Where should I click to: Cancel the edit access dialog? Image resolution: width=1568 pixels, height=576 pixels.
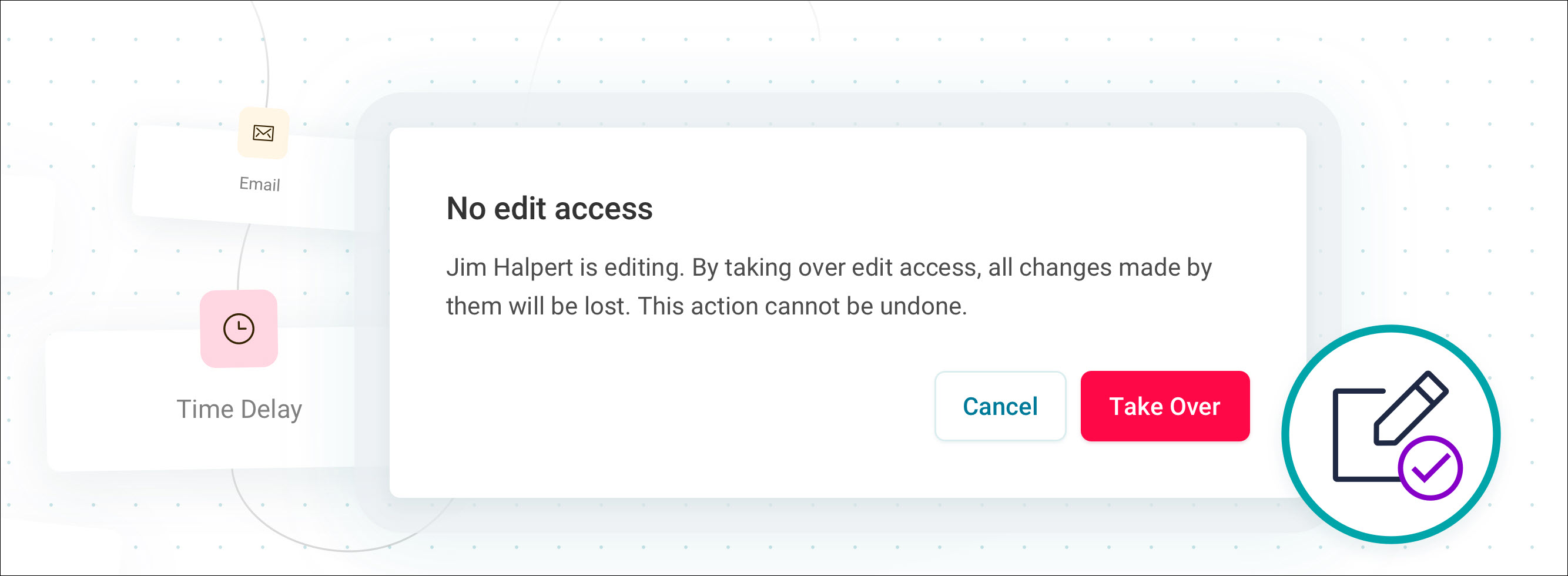[1000, 406]
